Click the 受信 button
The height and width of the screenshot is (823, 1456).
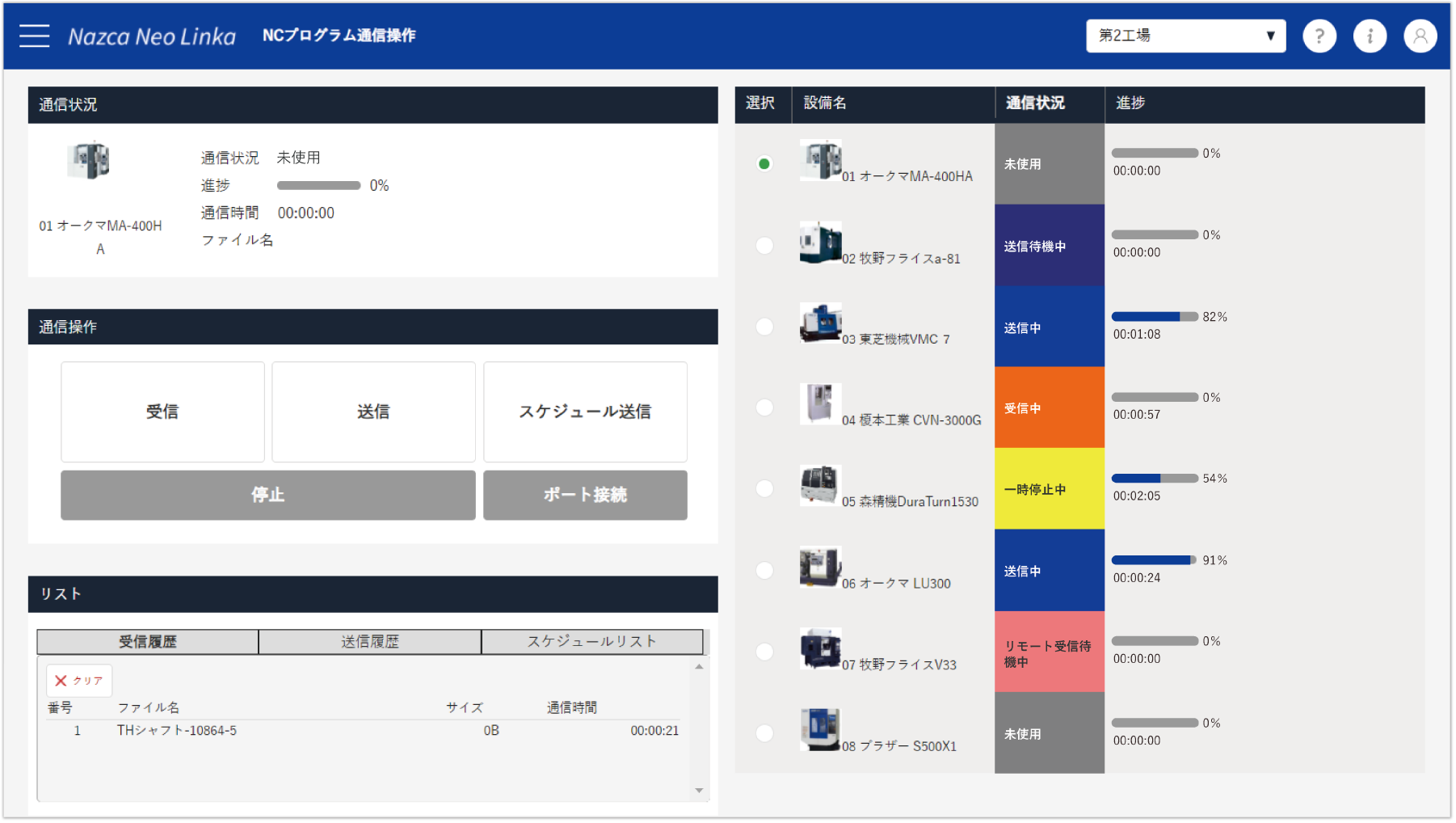(162, 411)
